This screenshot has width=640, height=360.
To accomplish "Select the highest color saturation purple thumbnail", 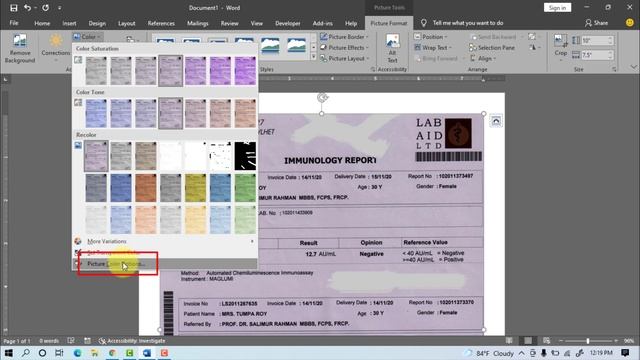I will (x=245, y=71).
